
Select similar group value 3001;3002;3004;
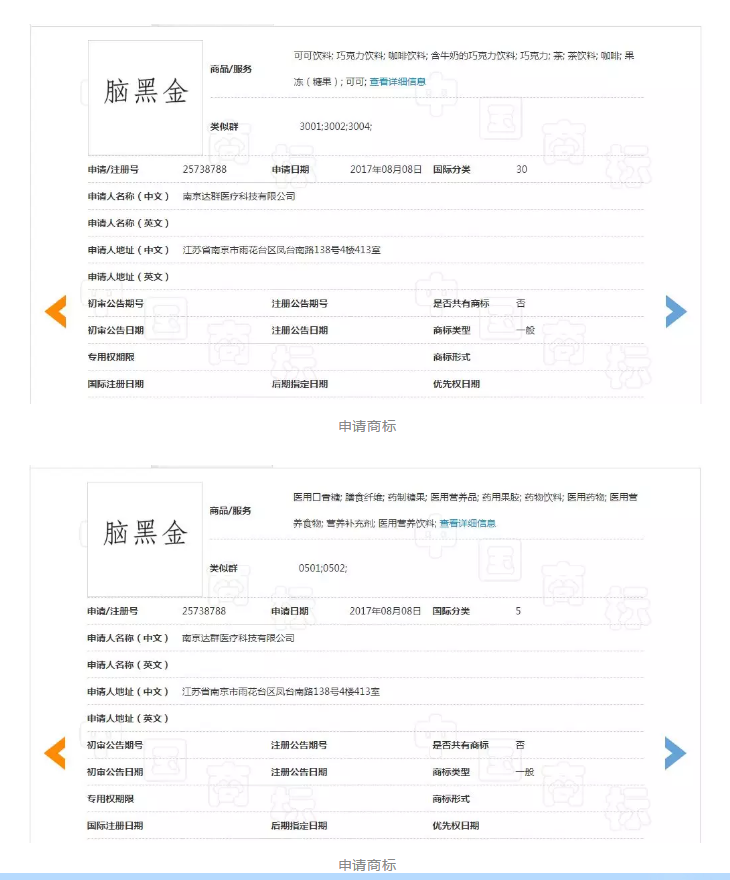pyautogui.click(x=336, y=126)
